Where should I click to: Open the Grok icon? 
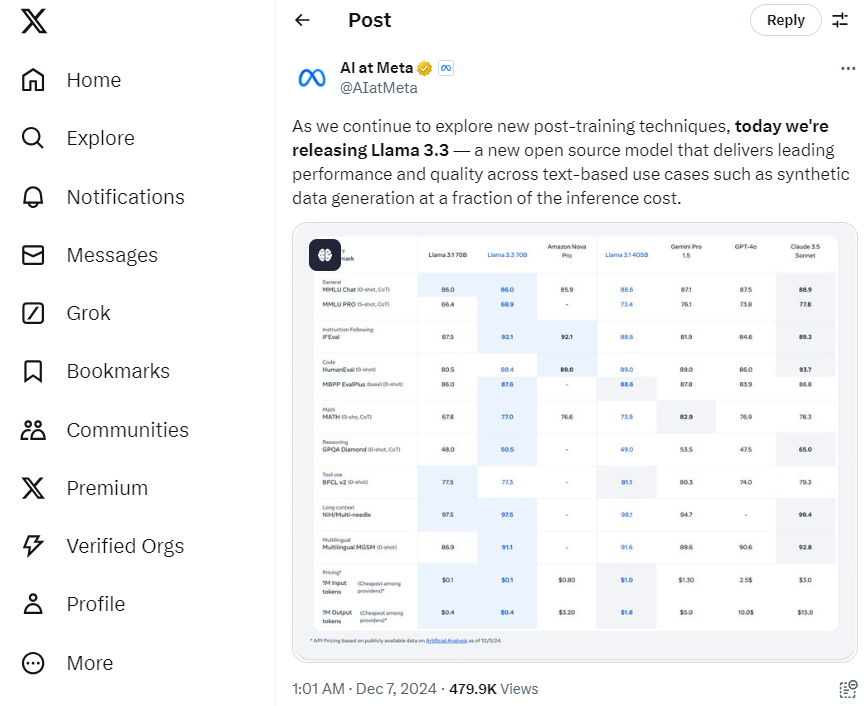click(33, 313)
